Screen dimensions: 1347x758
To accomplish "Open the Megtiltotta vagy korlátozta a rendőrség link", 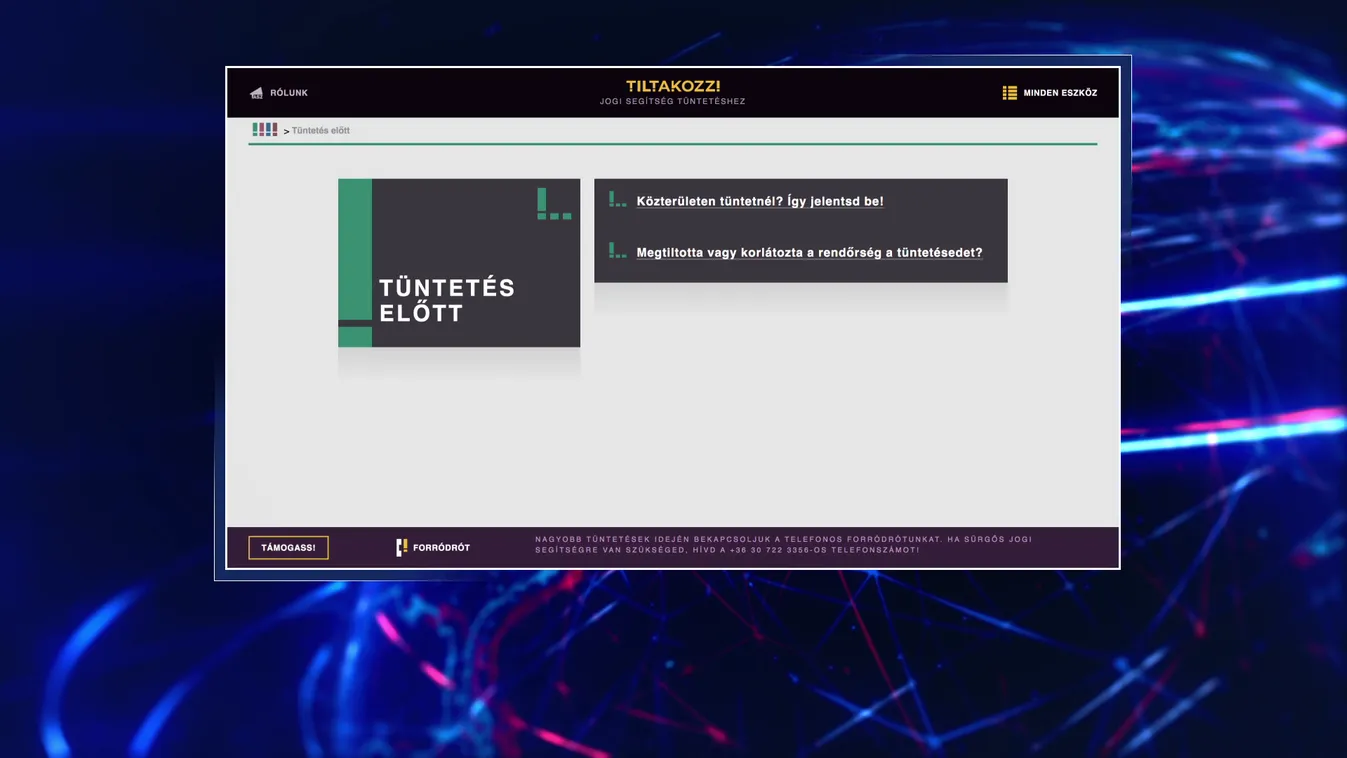I will tap(809, 252).
